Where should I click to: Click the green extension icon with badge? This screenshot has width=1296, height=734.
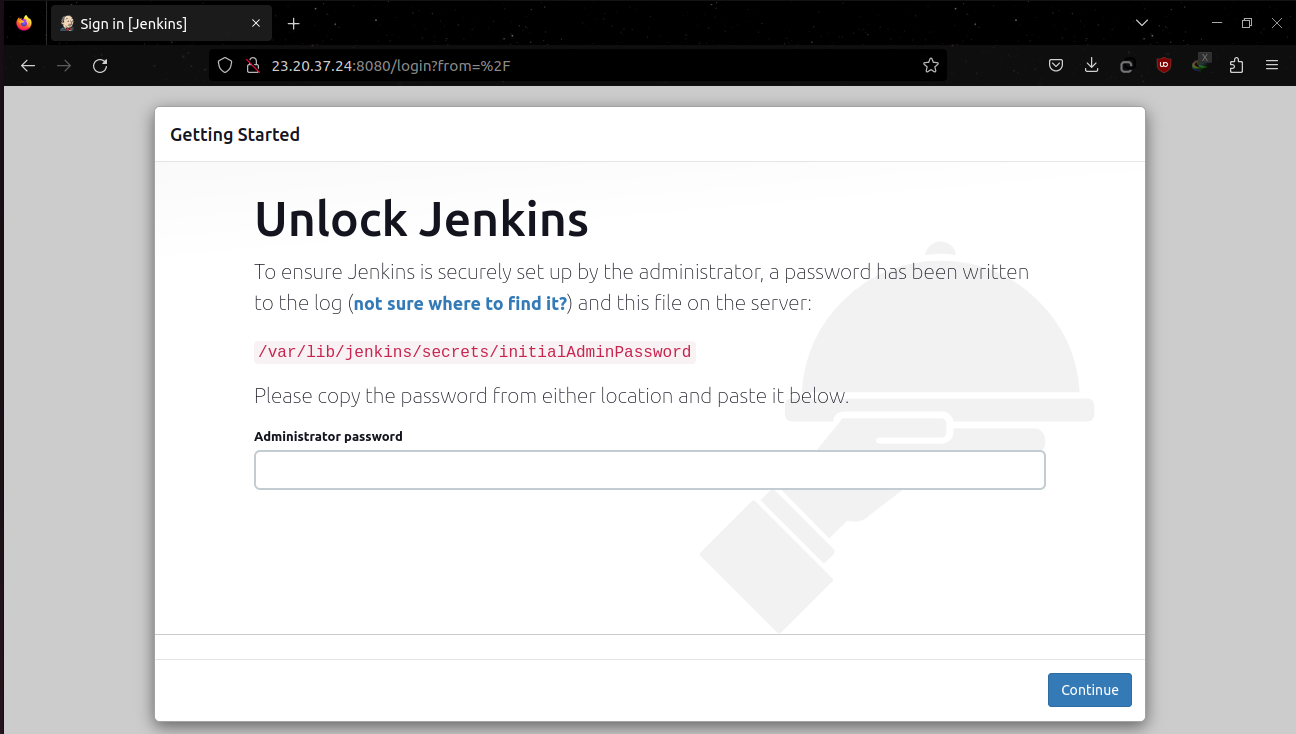[1201, 64]
